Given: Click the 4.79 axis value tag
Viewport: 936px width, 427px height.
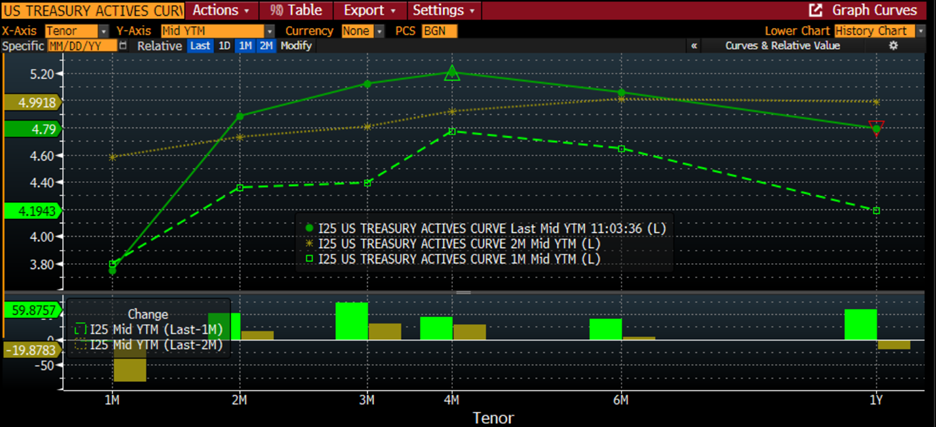Looking at the screenshot, I should tap(32, 129).
